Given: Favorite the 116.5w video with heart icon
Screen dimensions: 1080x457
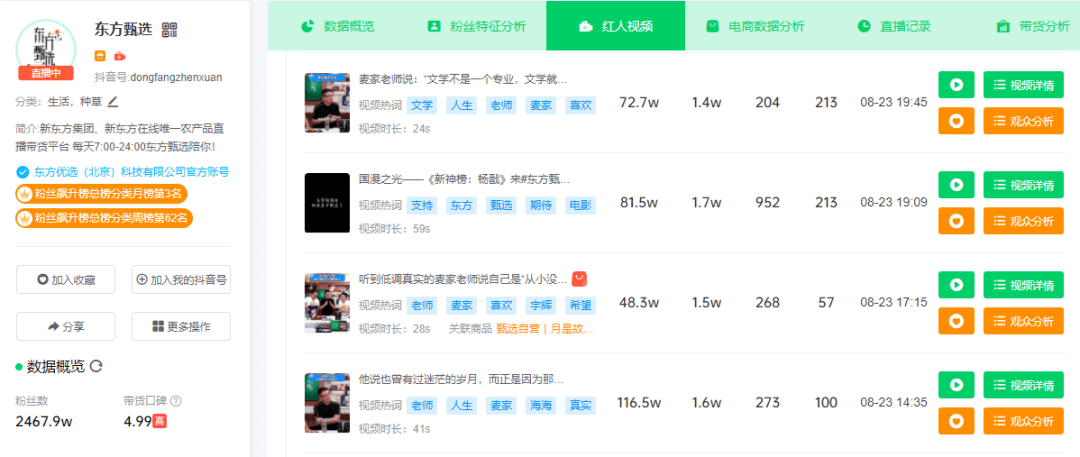Looking at the screenshot, I should tap(956, 420).
